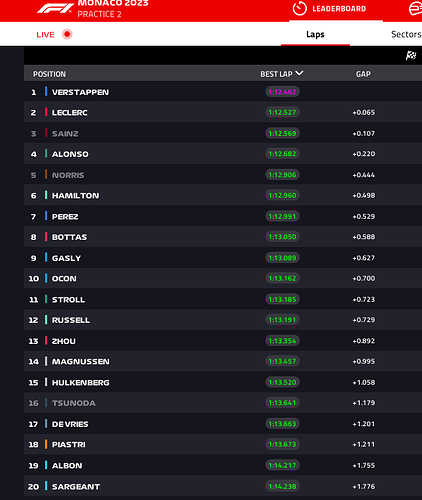422x500 pixels.
Task: Switch to the Sectors tab
Action: pos(406,34)
